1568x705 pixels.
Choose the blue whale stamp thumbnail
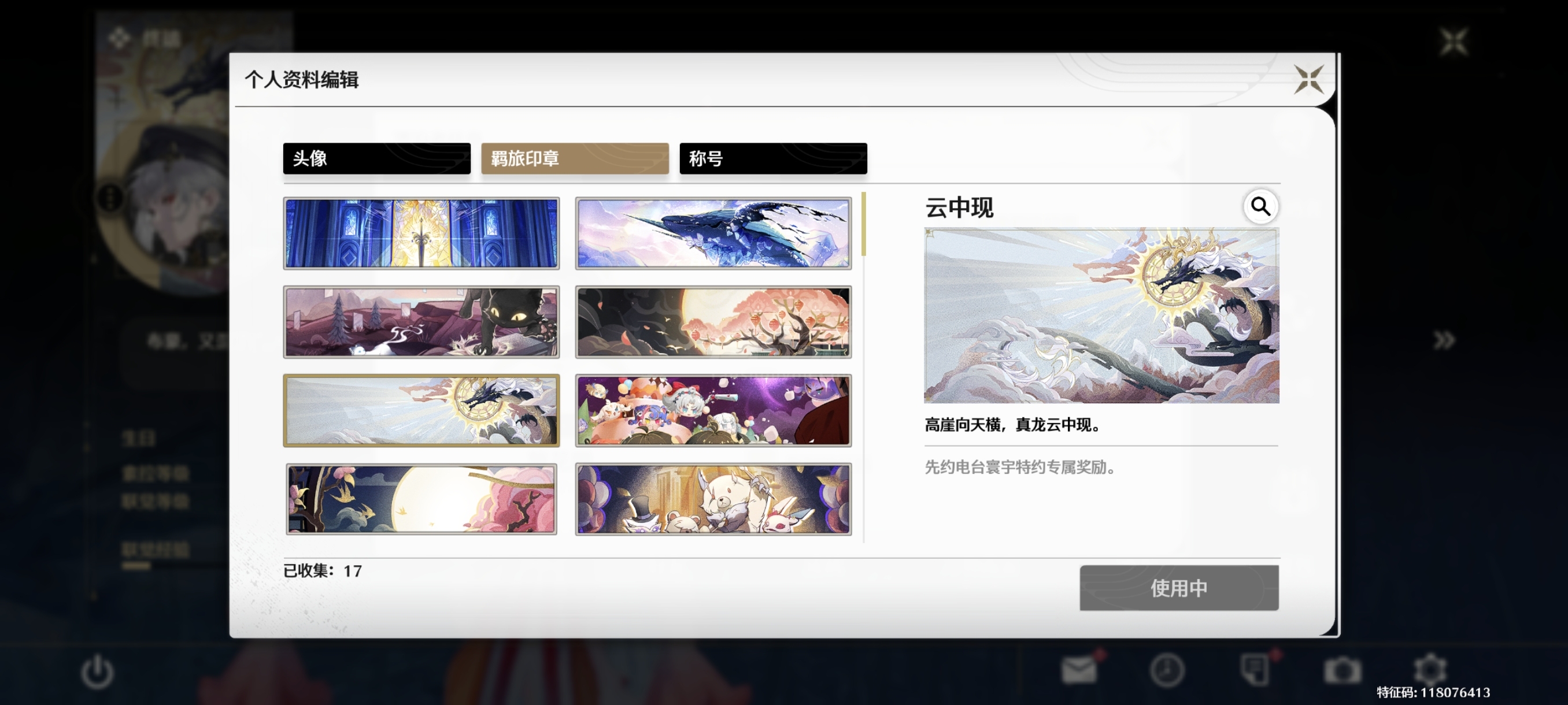(713, 233)
